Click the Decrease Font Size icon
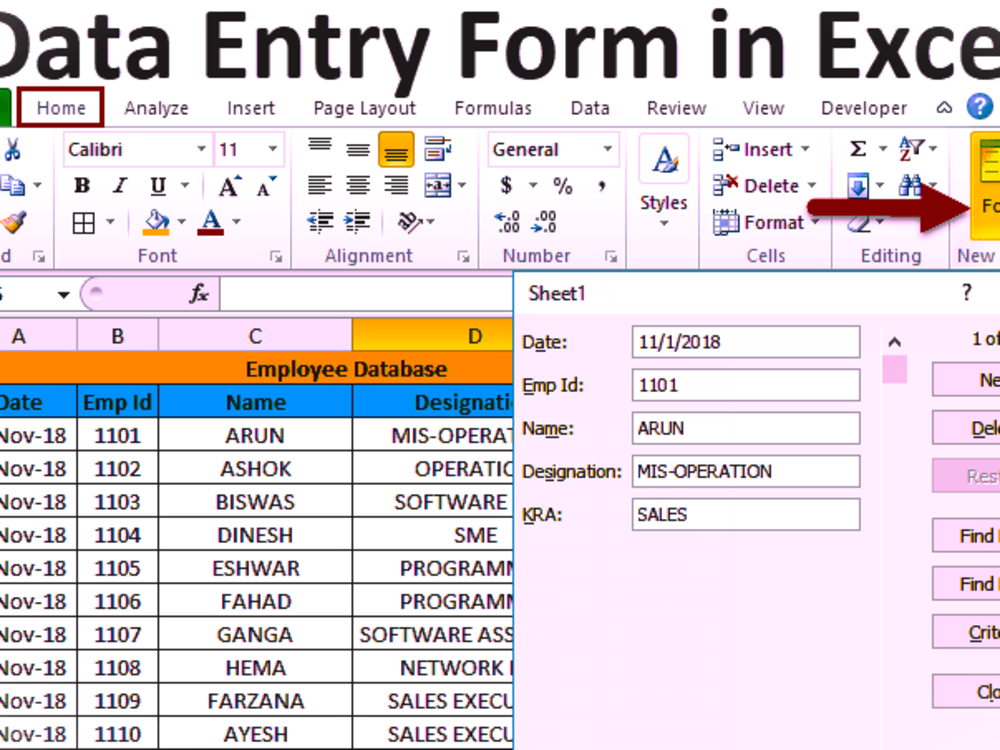 pyautogui.click(x=267, y=186)
